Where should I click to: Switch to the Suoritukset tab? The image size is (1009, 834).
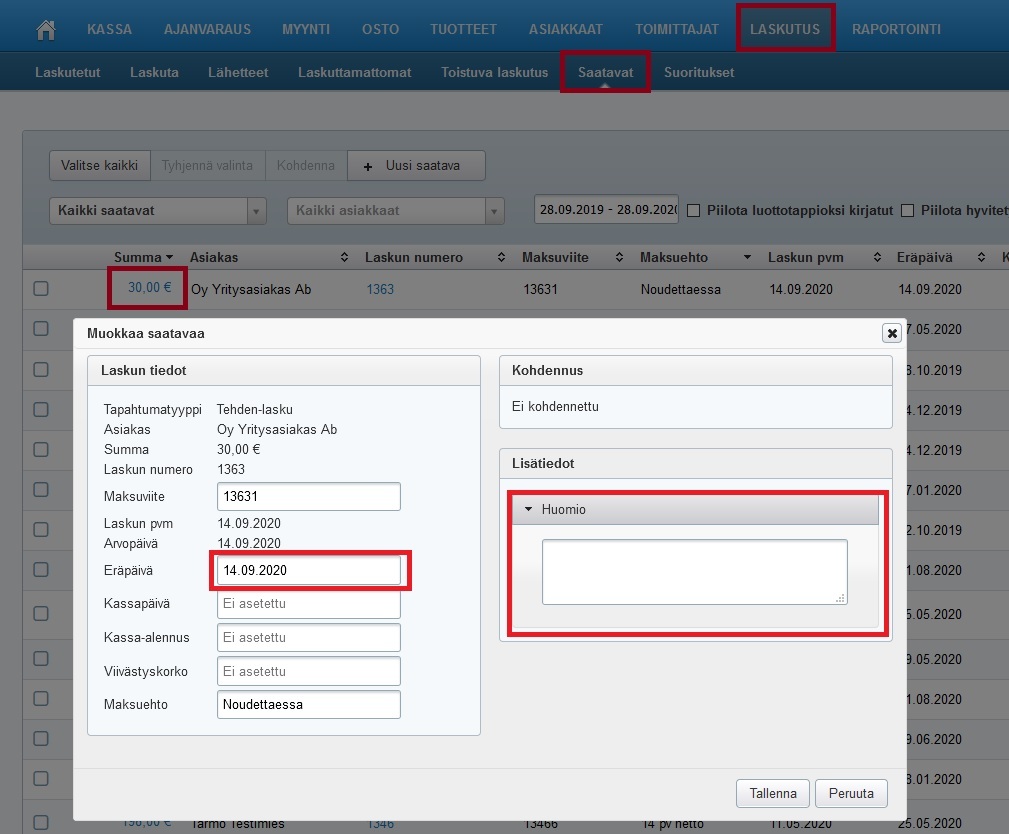tap(700, 73)
